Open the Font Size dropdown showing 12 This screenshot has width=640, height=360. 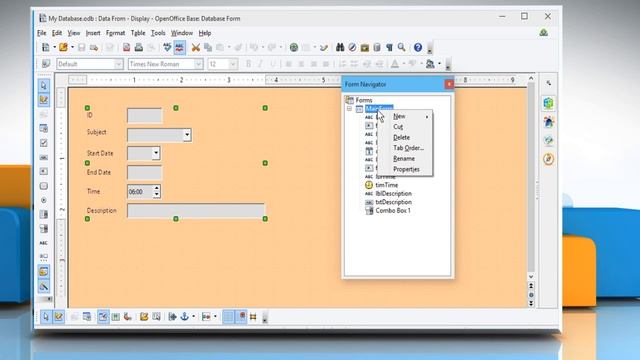233,64
